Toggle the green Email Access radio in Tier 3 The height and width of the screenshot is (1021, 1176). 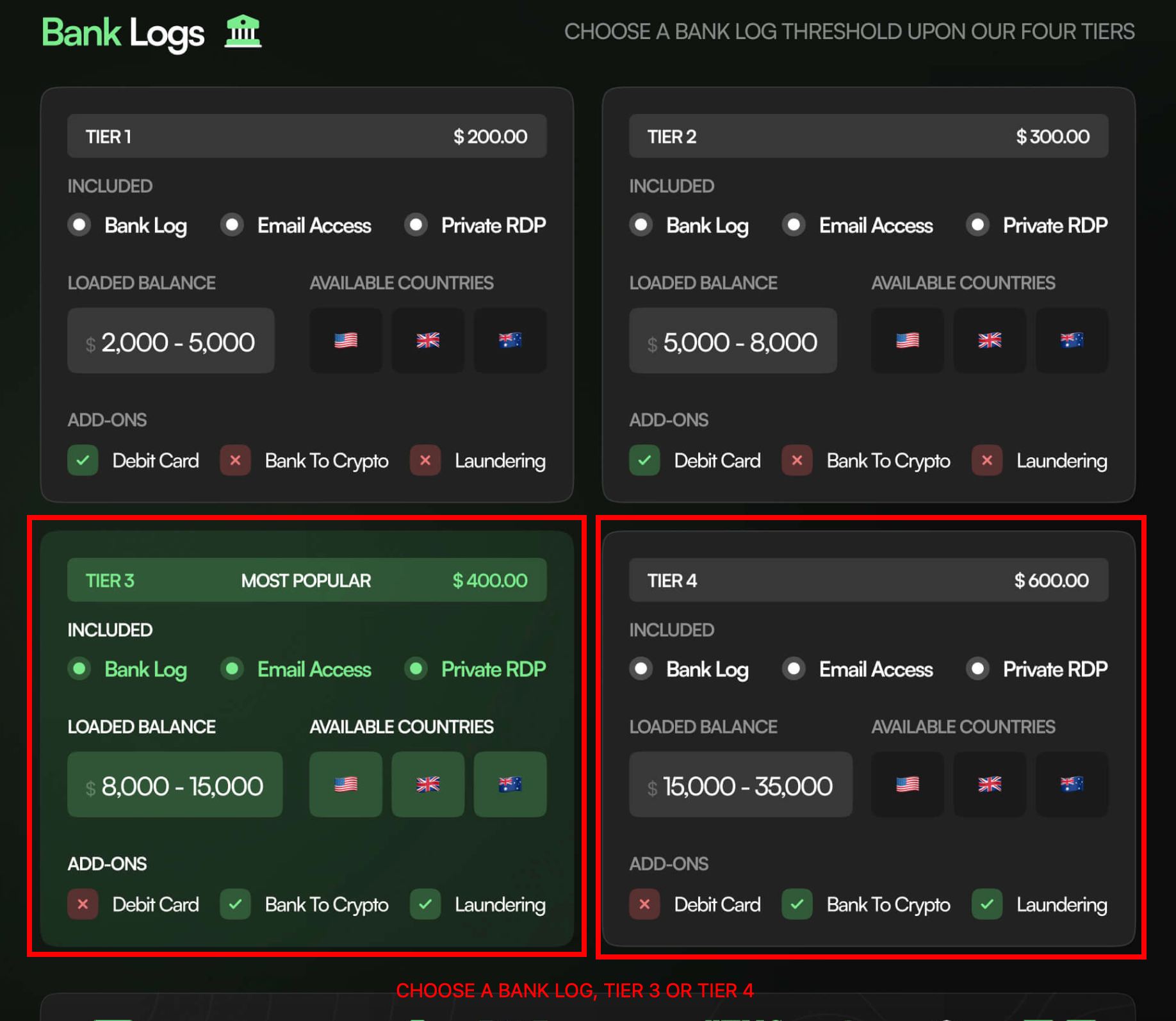(x=232, y=669)
